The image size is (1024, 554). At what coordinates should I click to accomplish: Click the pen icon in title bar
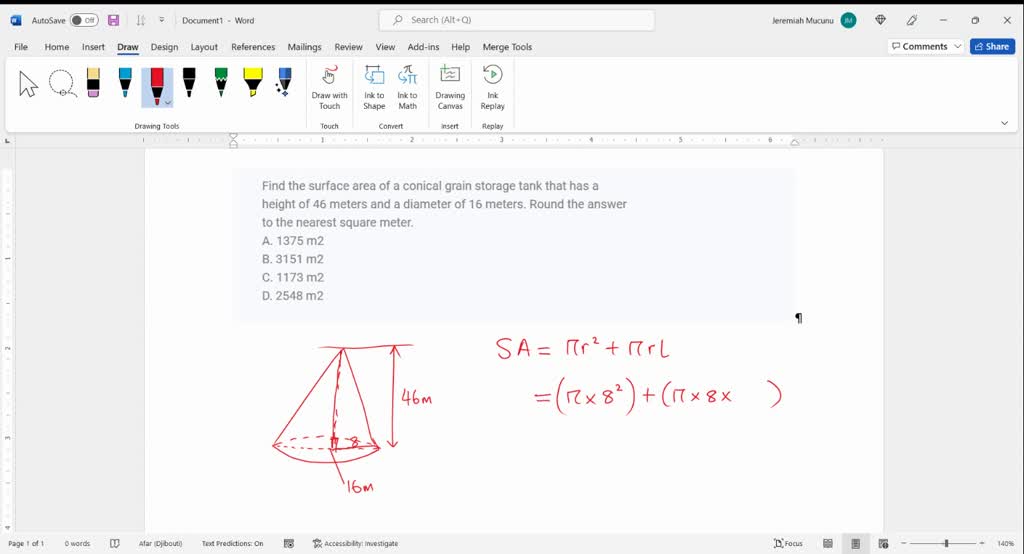[912, 20]
